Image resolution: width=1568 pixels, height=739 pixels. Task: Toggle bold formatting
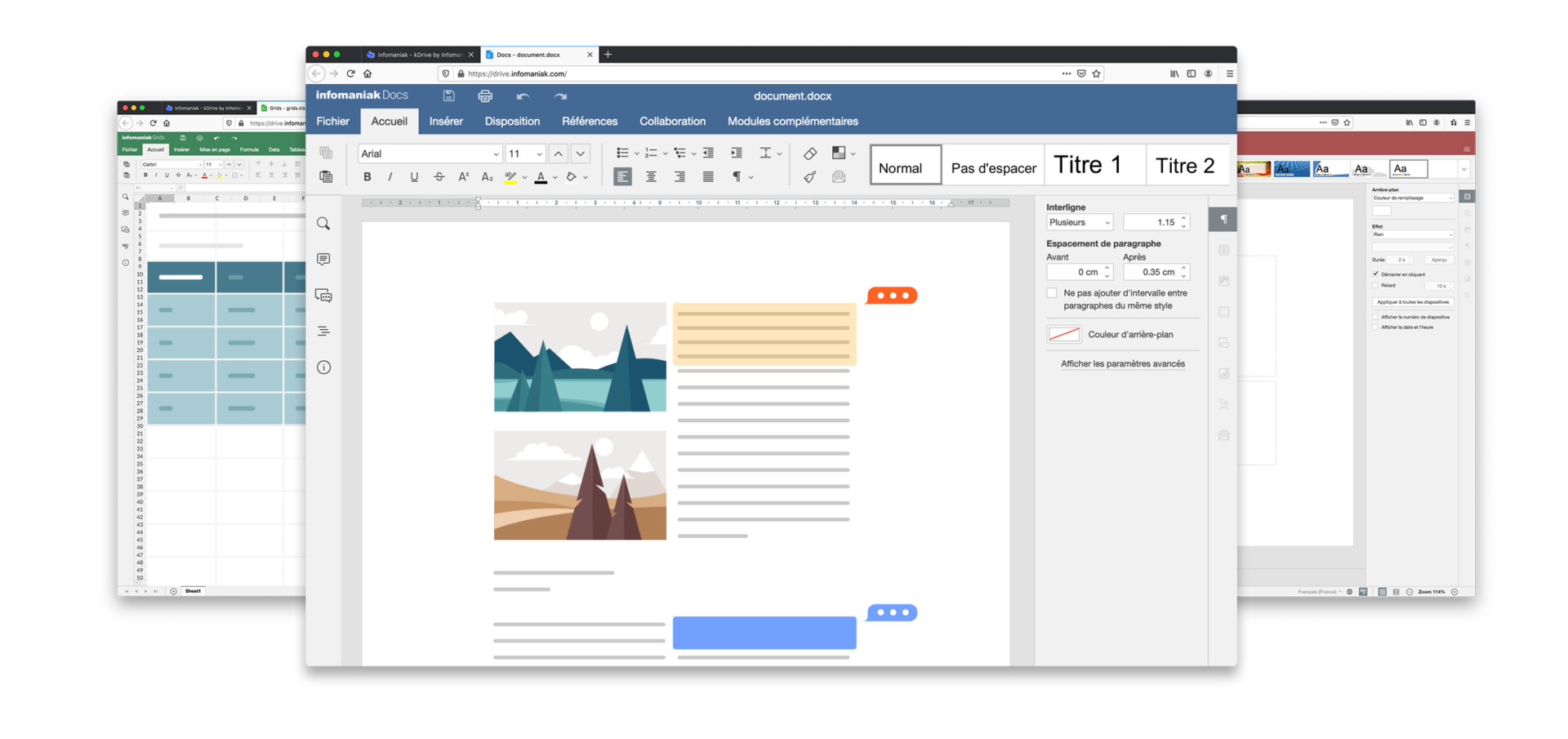(x=367, y=176)
